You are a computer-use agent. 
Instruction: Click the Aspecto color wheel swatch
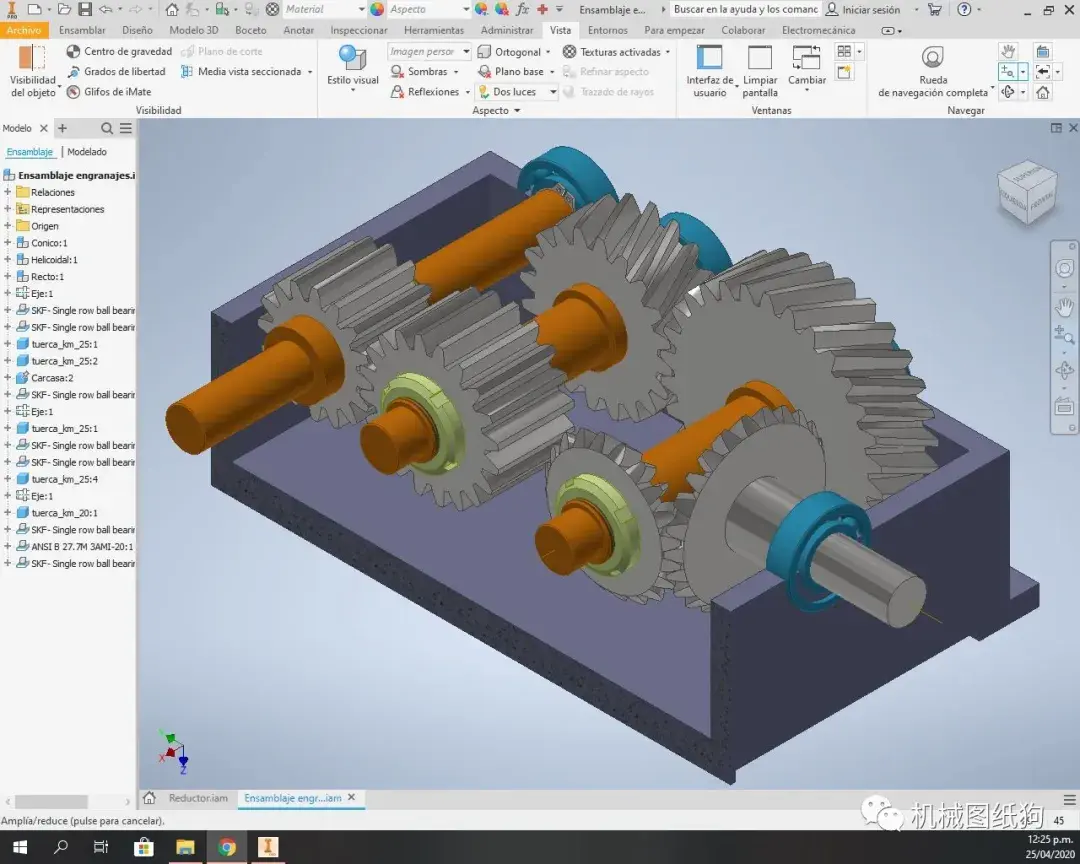click(377, 10)
